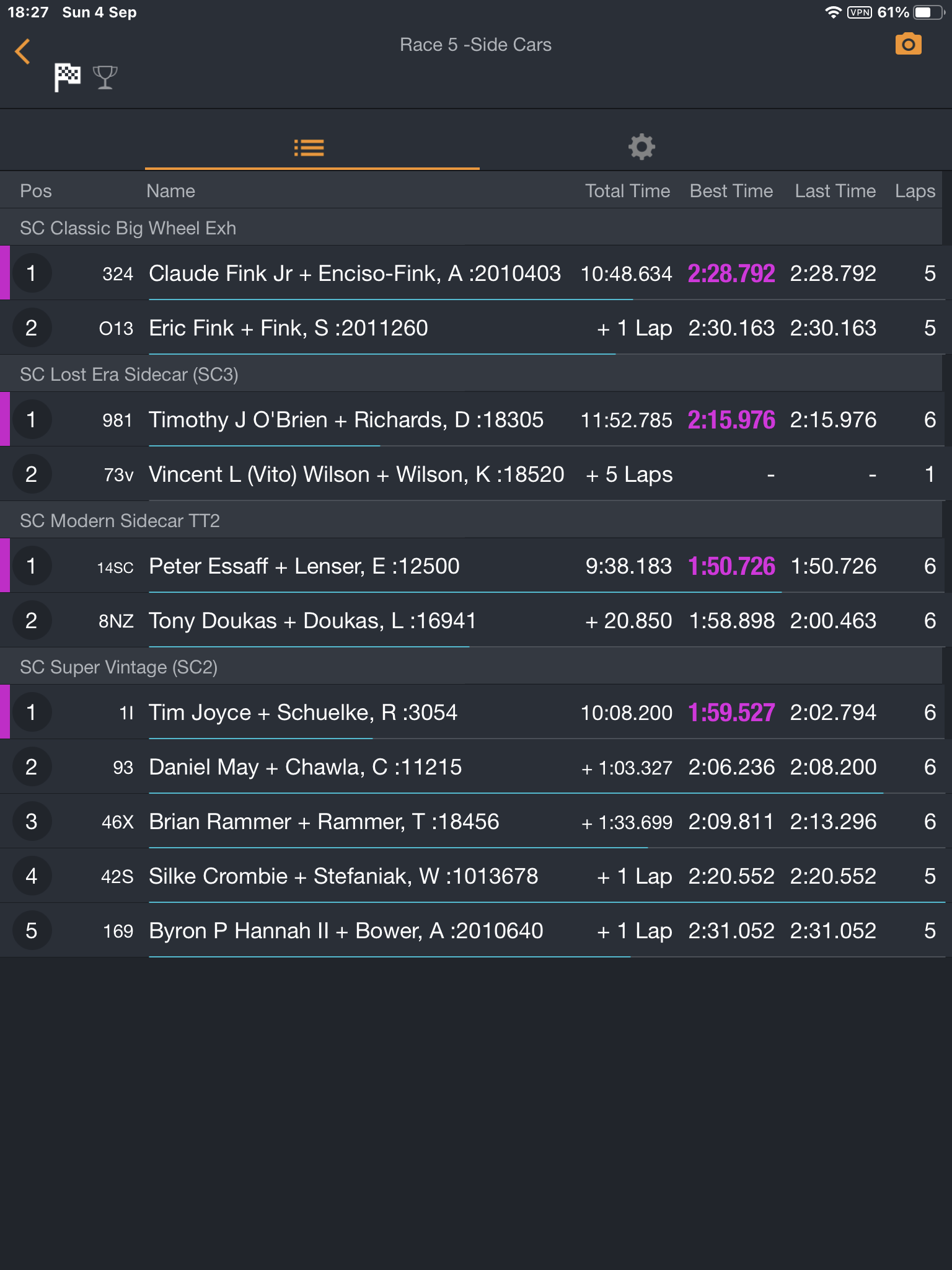Viewport: 952px width, 1270px height.
Task: Collapse the SC Modern Sidecar TT2 group
Action: (120, 521)
